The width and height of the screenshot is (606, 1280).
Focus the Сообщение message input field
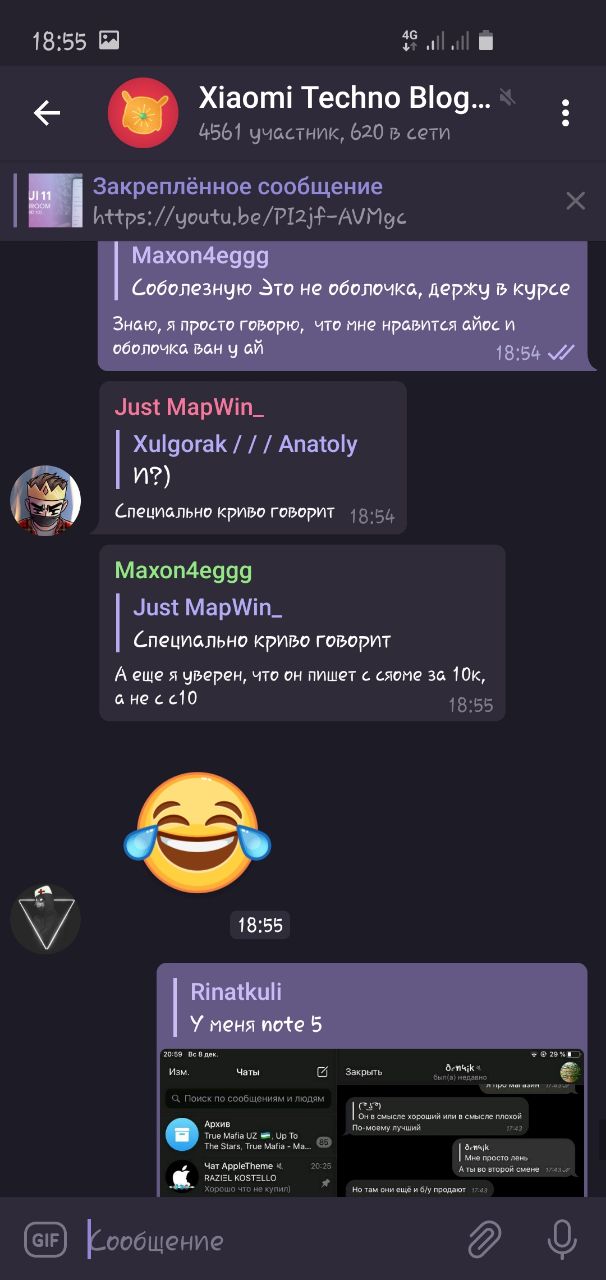265,1241
